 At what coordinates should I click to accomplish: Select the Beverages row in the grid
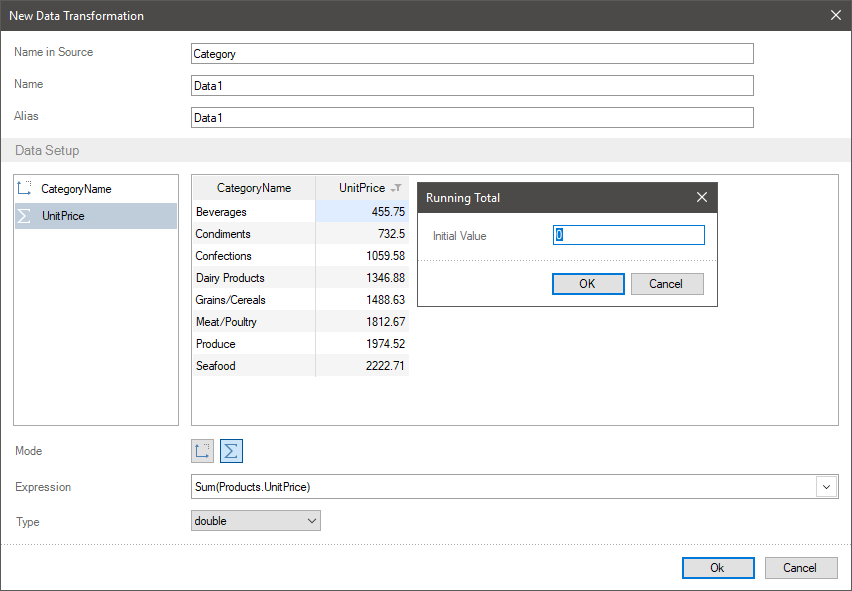click(x=221, y=212)
